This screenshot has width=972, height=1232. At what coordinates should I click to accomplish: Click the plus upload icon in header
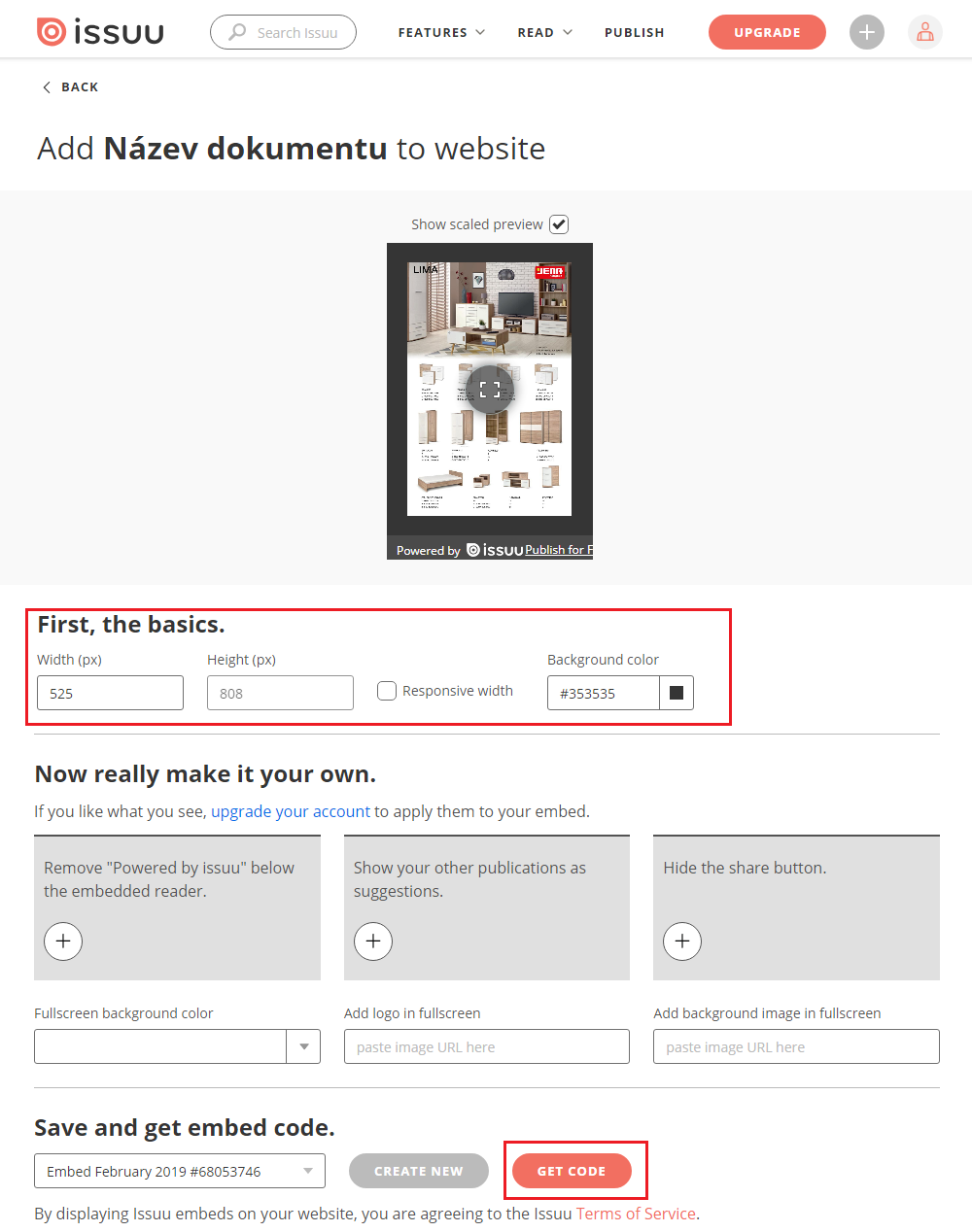(x=866, y=32)
